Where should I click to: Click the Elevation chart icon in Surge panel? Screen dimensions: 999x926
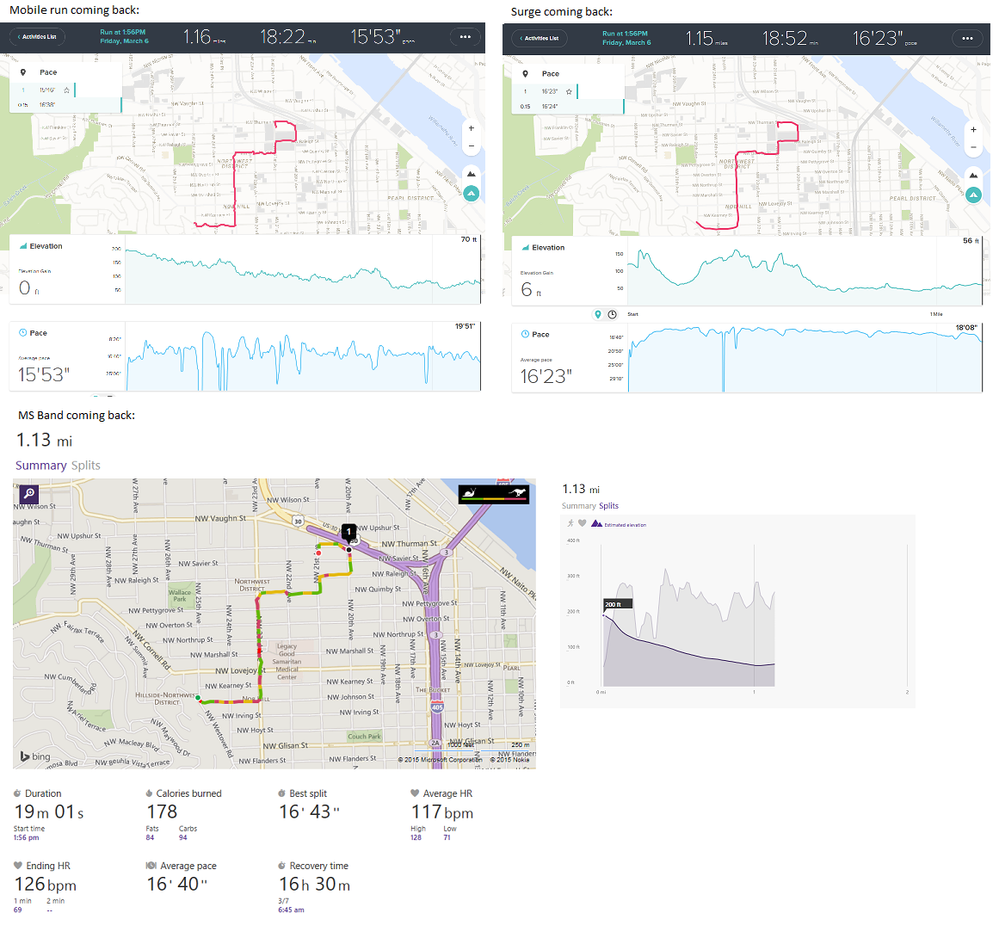click(x=526, y=248)
